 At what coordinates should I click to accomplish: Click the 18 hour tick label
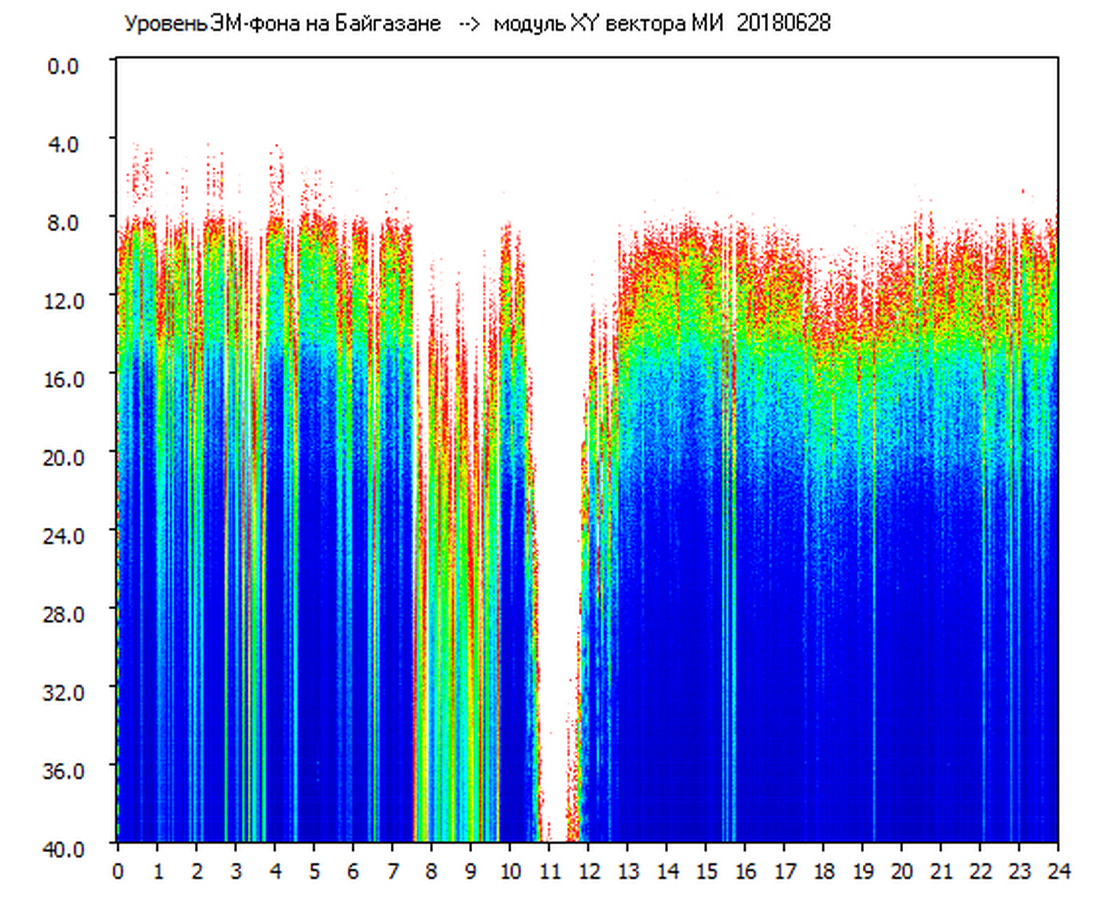[823, 871]
